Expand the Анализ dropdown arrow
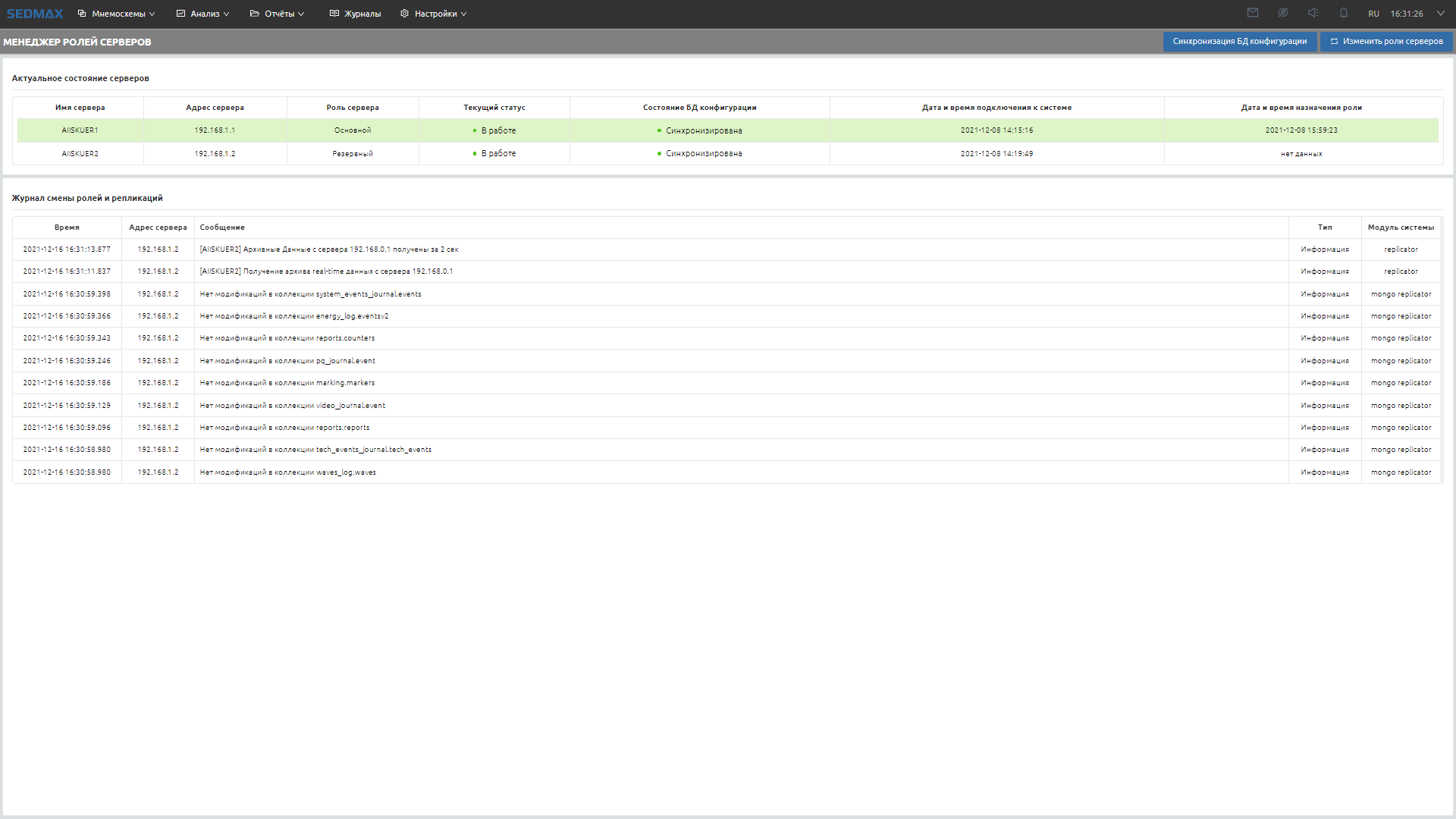Image resolution: width=1456 pixels, height=819 pixels. pyautogui.click(x=226, y=14)
